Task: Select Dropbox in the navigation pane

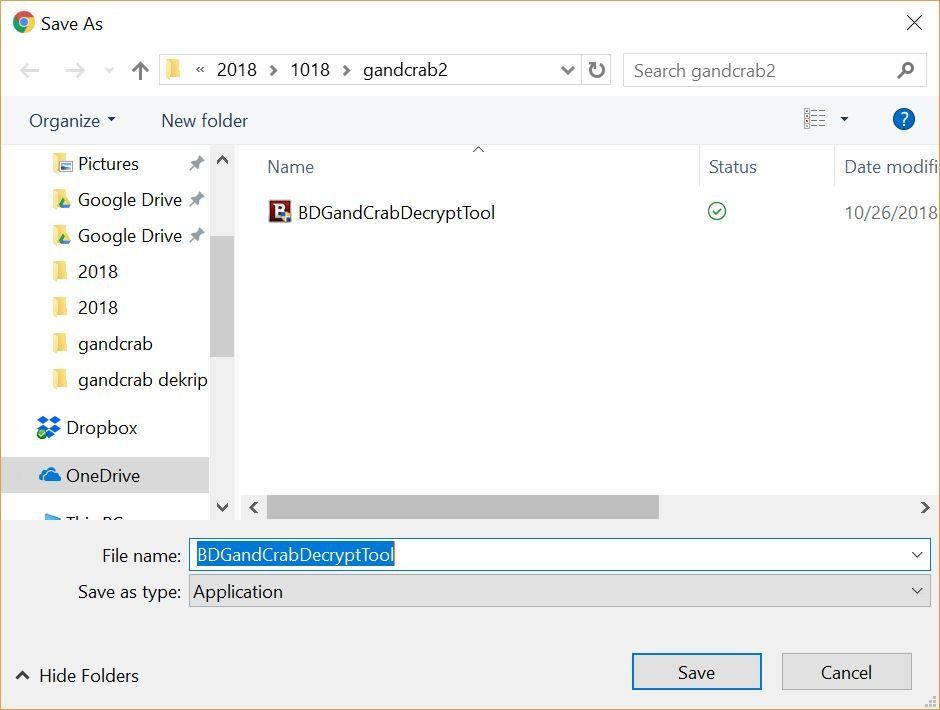Action: [101, 428]
